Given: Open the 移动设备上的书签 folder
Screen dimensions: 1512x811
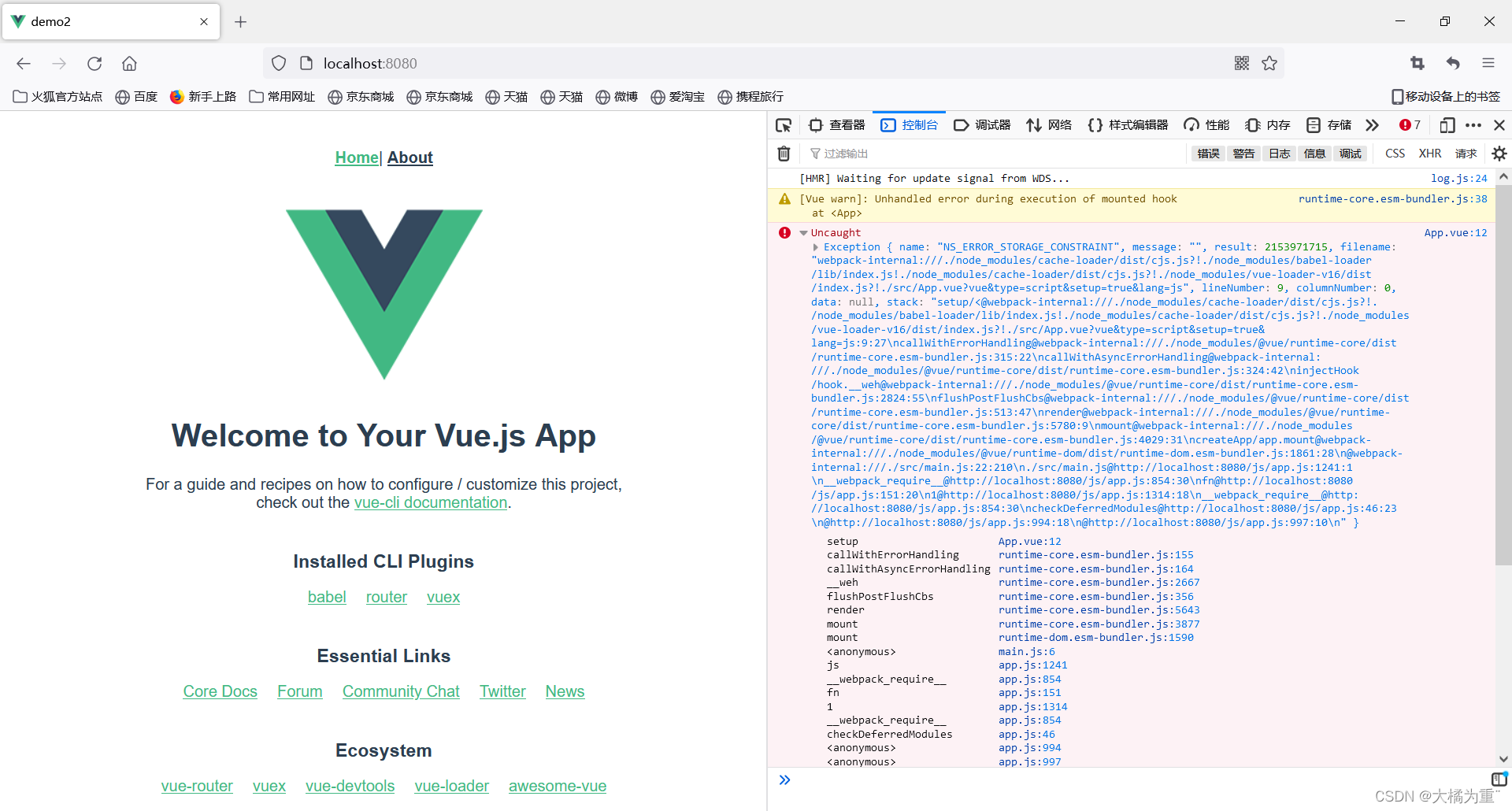Looking at the screenshot, I should tap(1445, 97).
